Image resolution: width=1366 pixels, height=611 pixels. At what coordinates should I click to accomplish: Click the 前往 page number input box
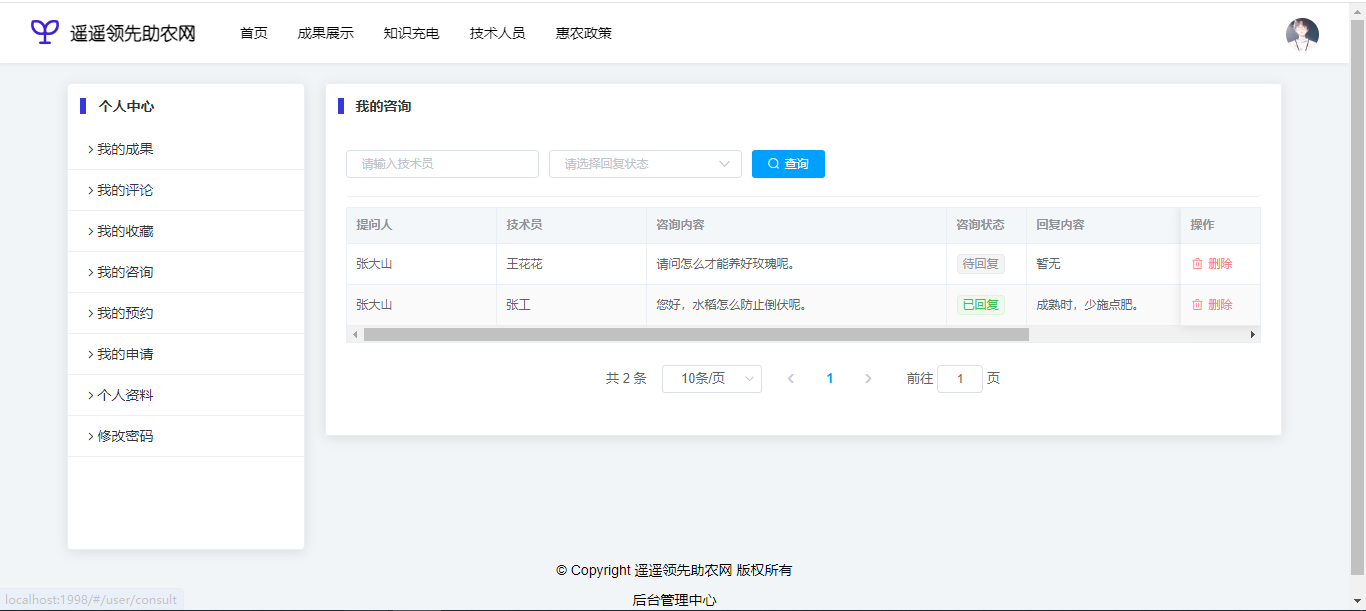tap(959, 379)
